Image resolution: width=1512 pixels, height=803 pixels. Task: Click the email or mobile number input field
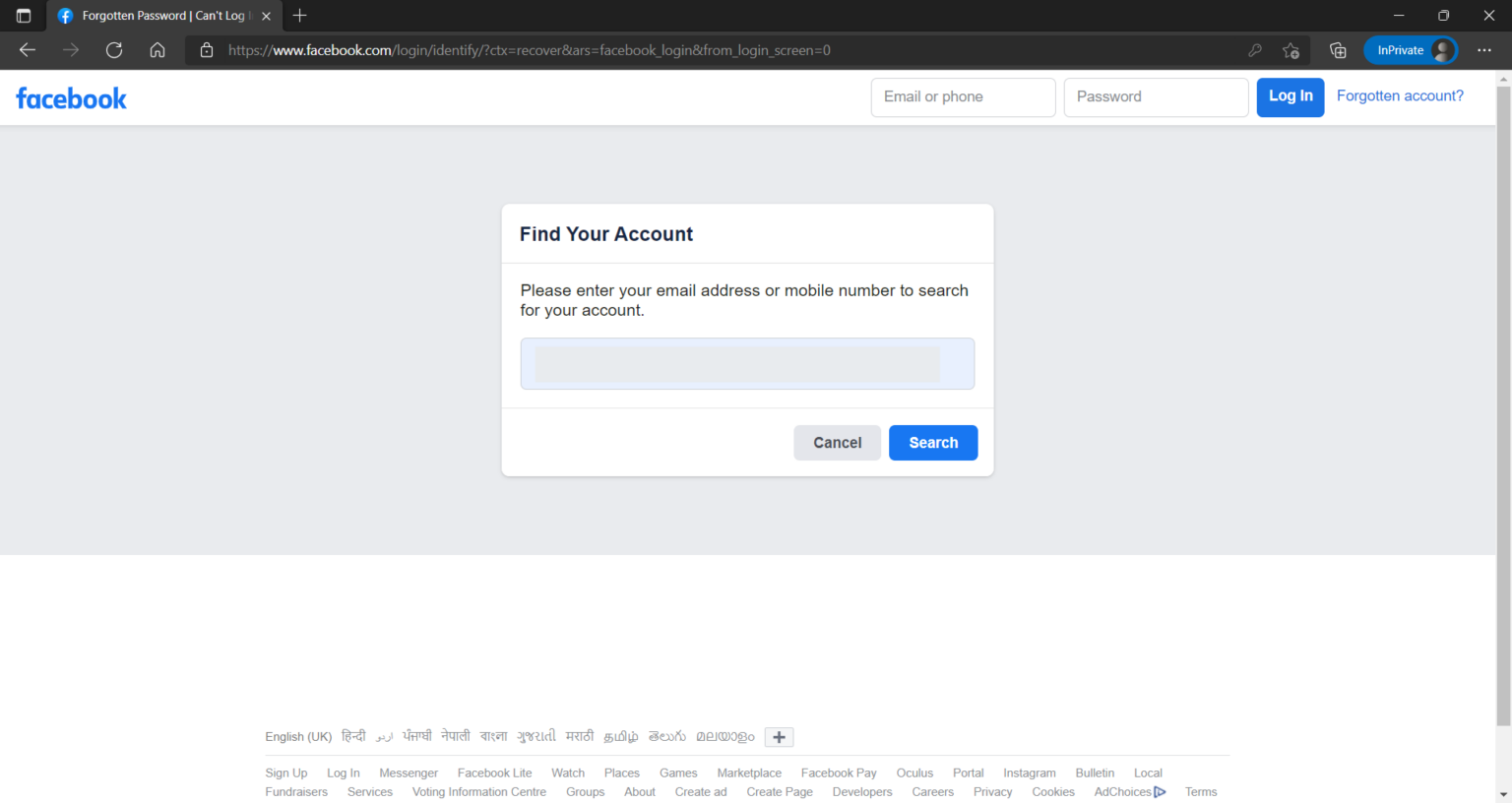point(747,363)
